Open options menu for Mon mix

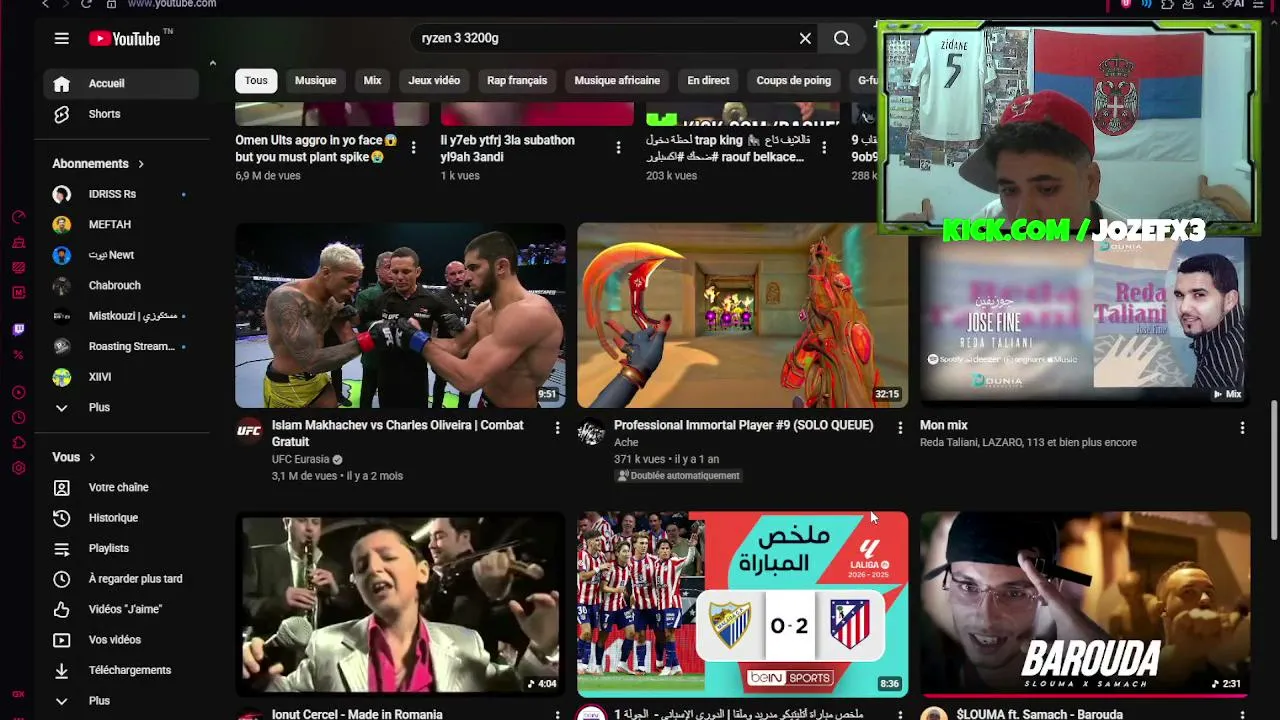point(1242,428)
